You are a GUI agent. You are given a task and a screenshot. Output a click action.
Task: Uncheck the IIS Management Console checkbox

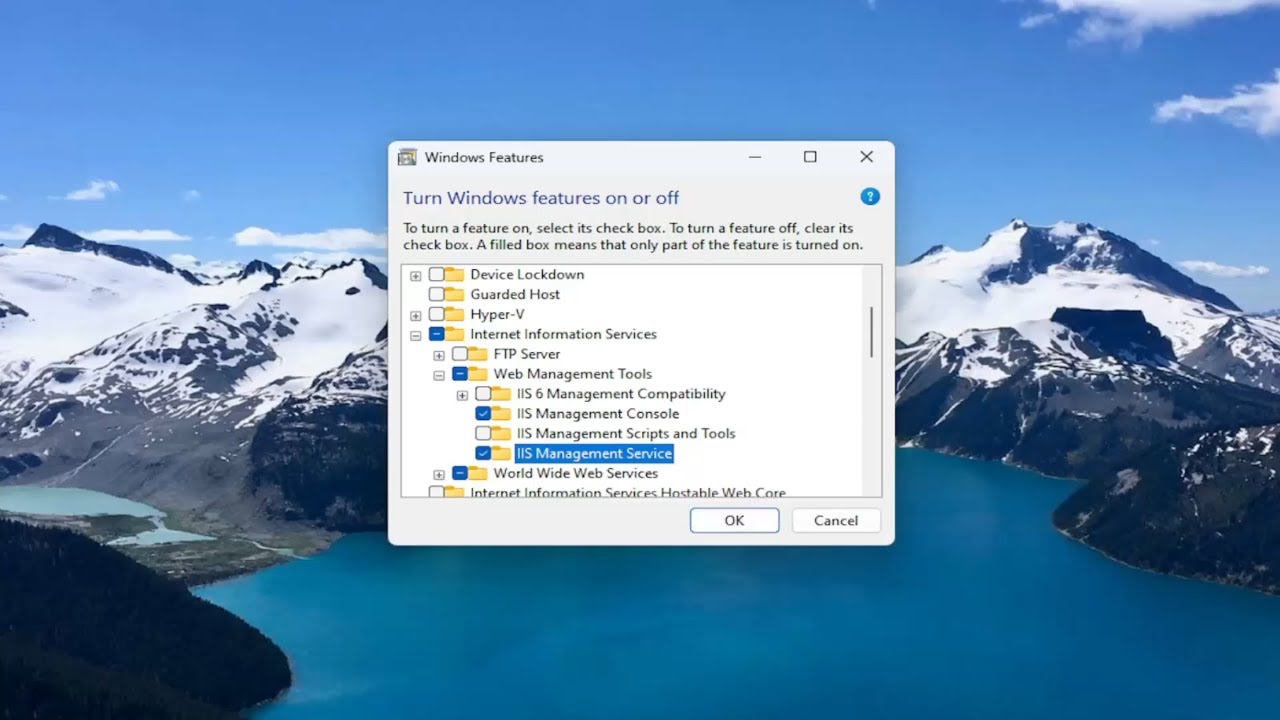483,414
